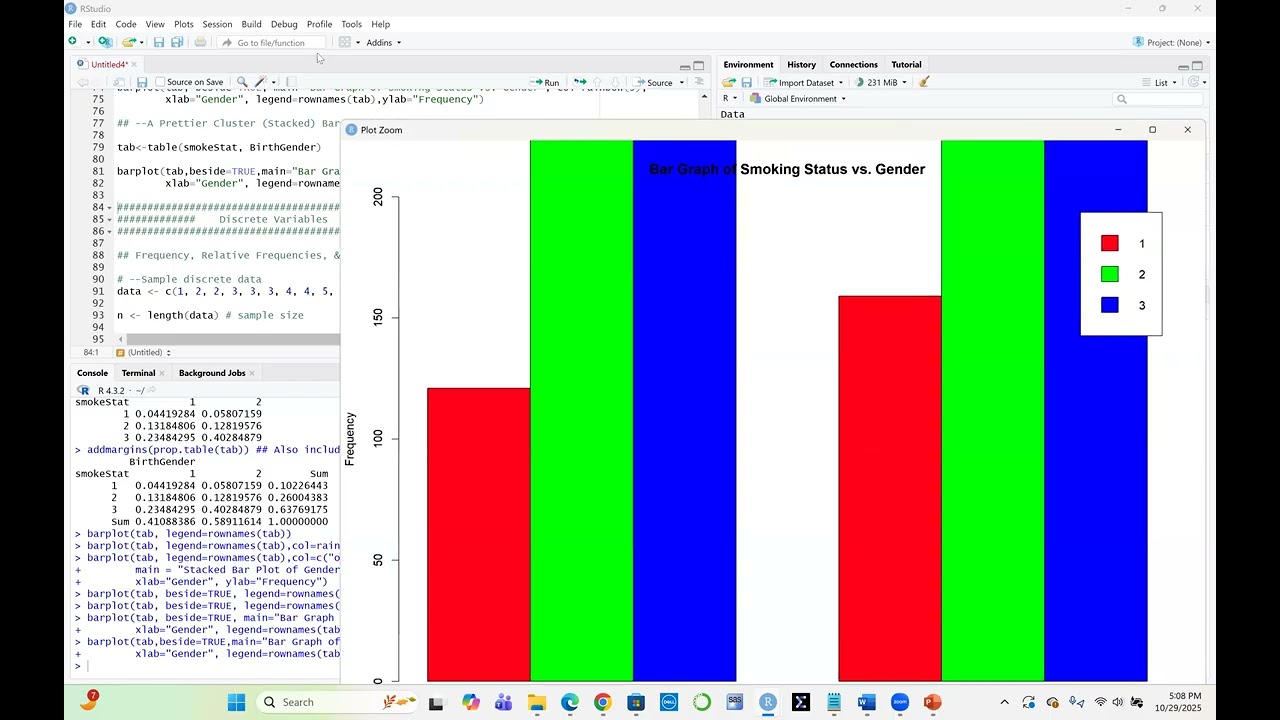Screen dimensions: 1280x720
Task: Open the R language selector dropdown
Action: tap(730, 98)
